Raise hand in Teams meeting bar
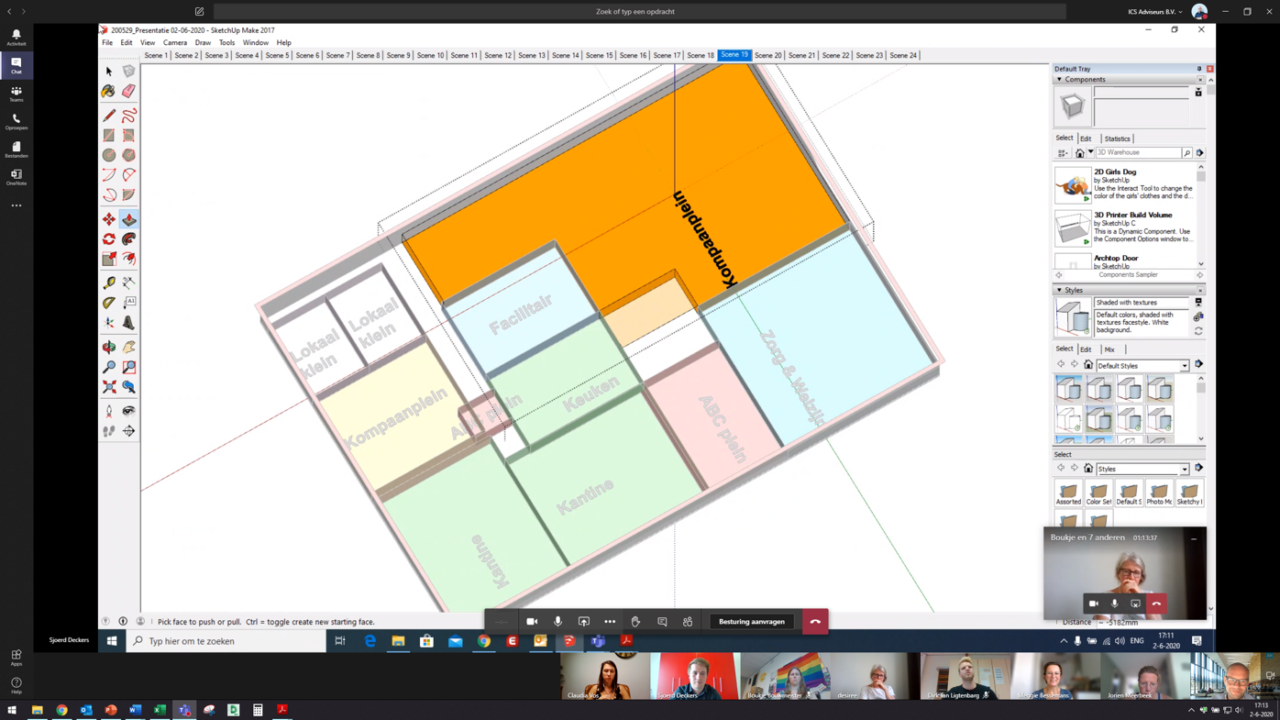1280x720 pixels. coord(635,621)
